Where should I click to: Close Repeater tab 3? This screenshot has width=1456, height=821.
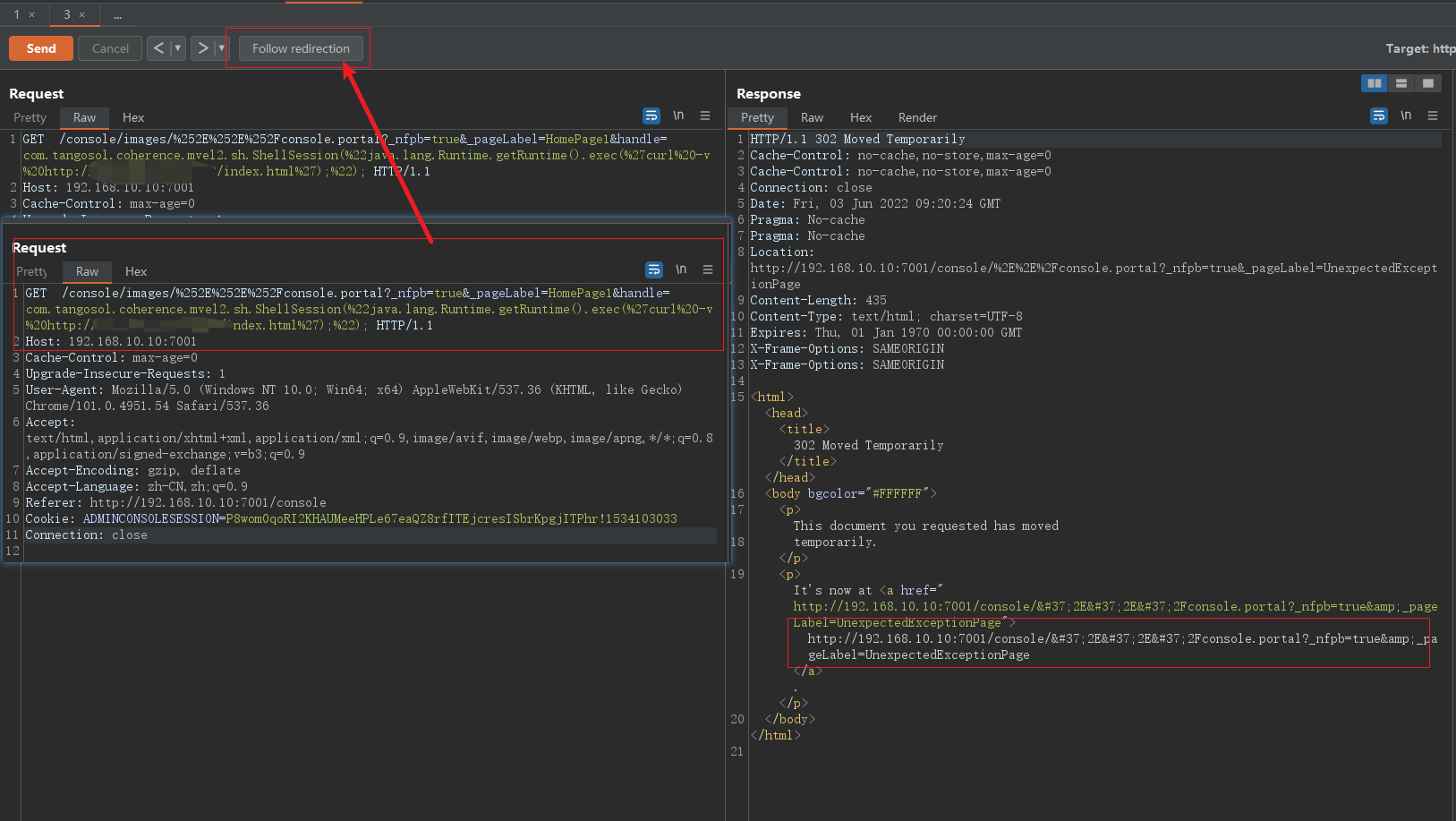pyautogui.click(x=81, y=14)
